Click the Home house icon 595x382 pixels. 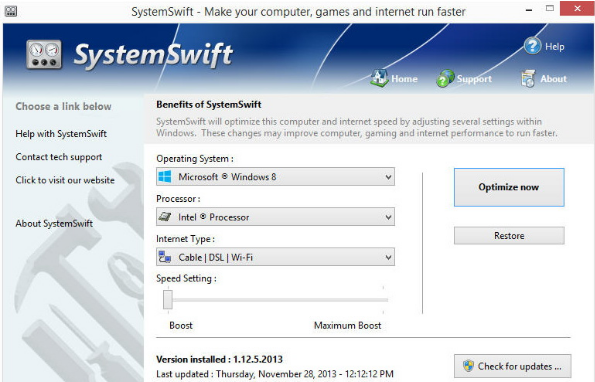[x=379, y=78]
